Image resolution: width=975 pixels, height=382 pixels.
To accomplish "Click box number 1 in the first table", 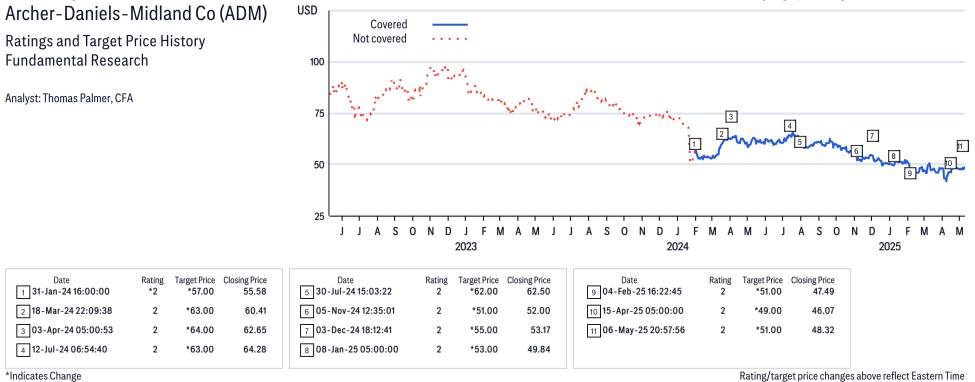I will point(22,292).
